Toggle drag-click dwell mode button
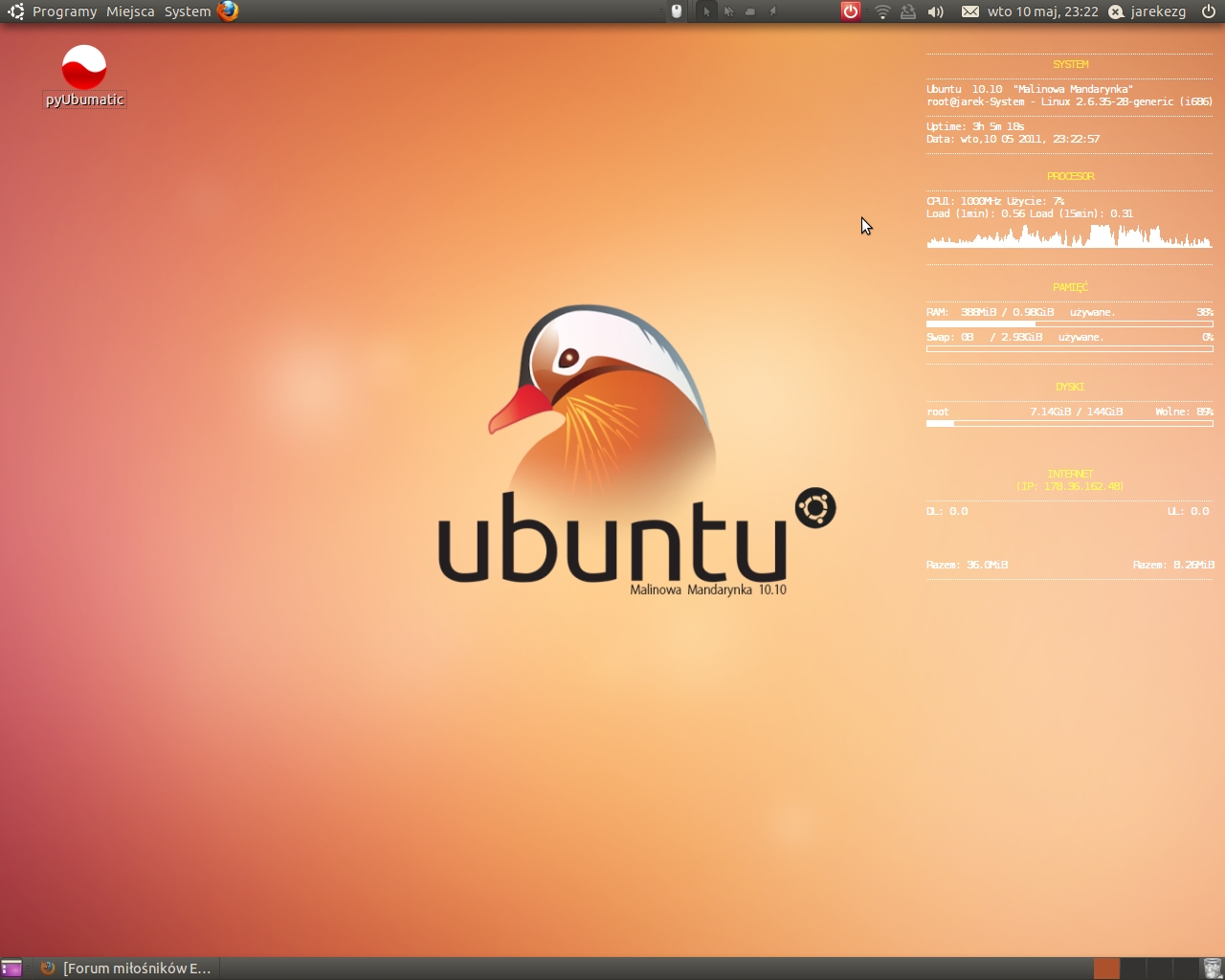 (750, 11)
